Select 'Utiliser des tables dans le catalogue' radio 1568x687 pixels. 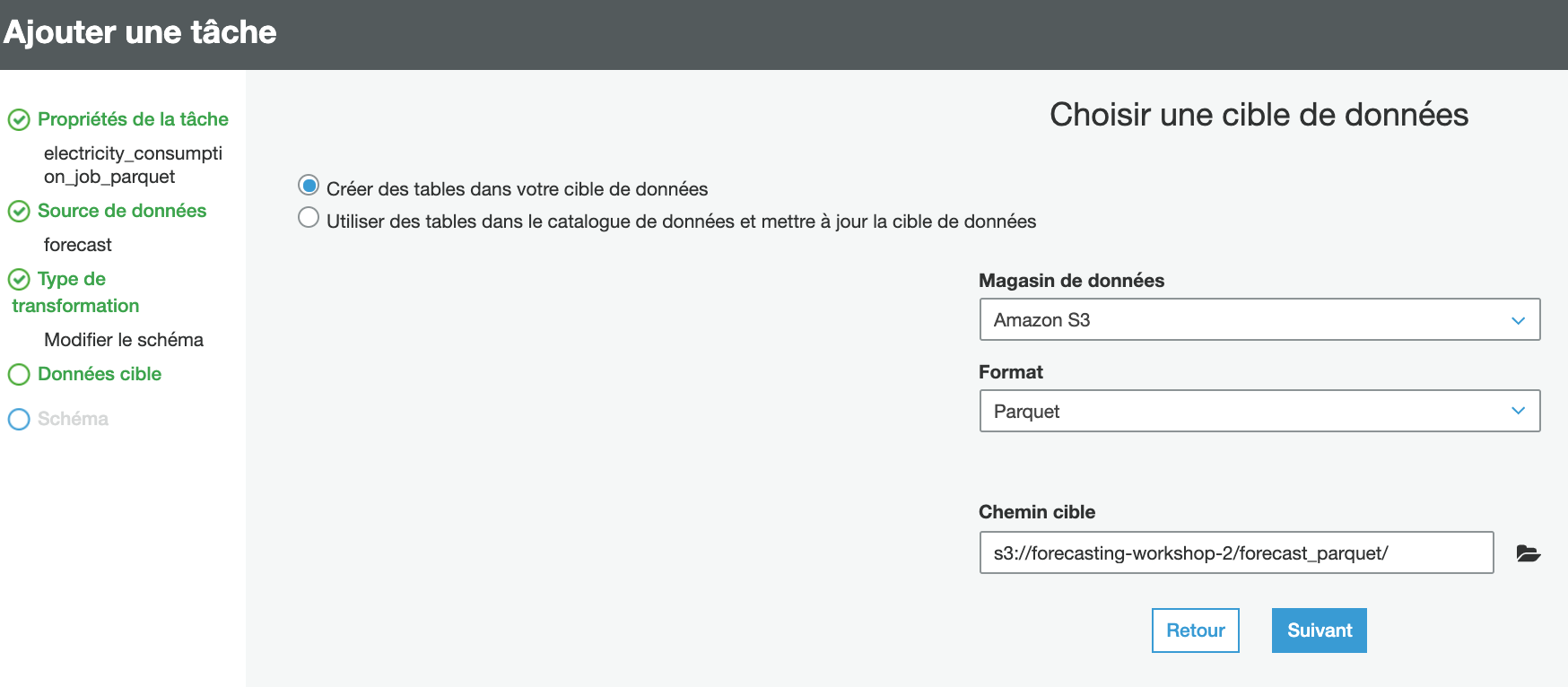coord(309,218)
